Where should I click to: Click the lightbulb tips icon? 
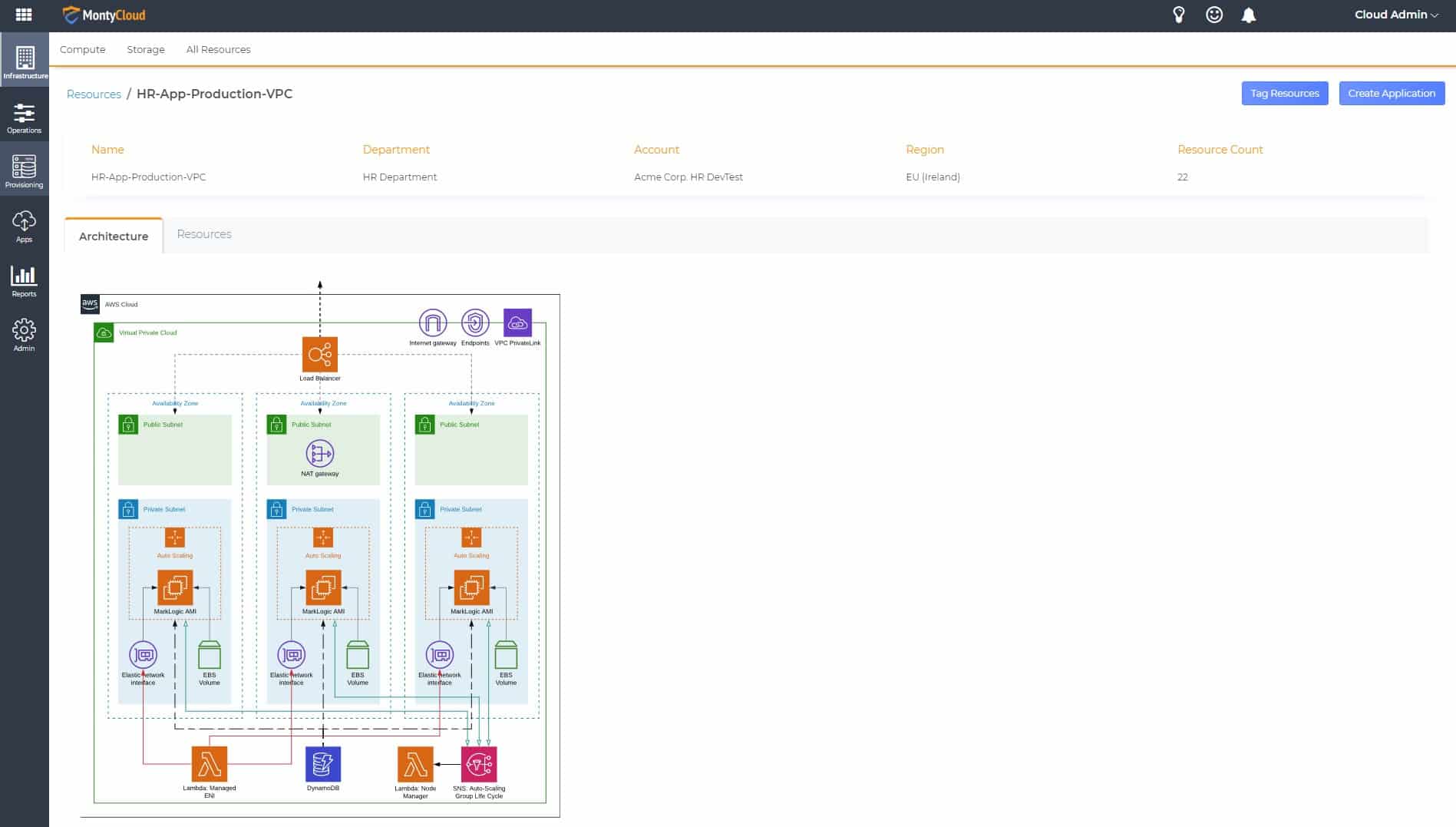point(1179,15)
